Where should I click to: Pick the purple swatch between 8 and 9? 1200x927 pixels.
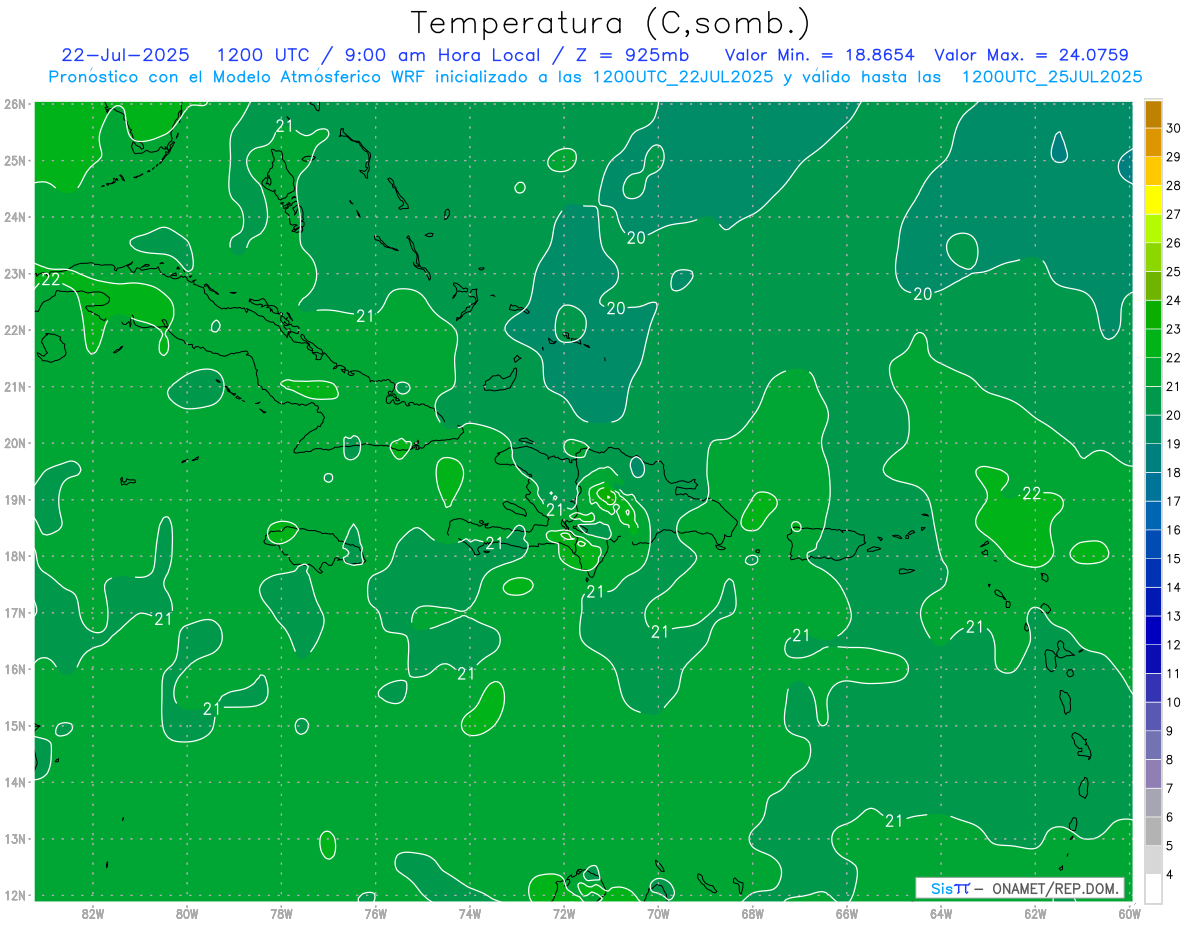coord(1153,745)
